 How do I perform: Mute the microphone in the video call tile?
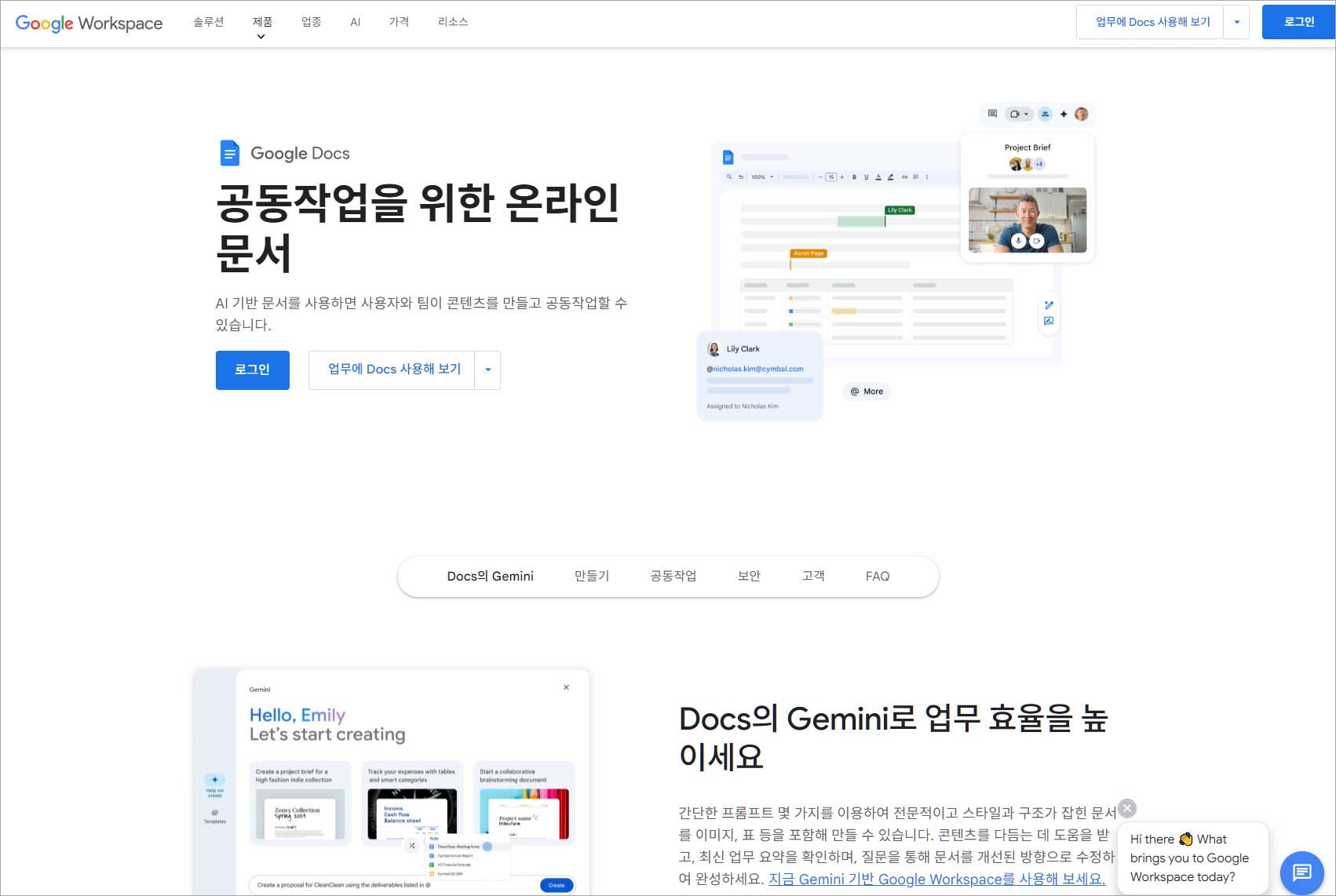pos(1018,242)
